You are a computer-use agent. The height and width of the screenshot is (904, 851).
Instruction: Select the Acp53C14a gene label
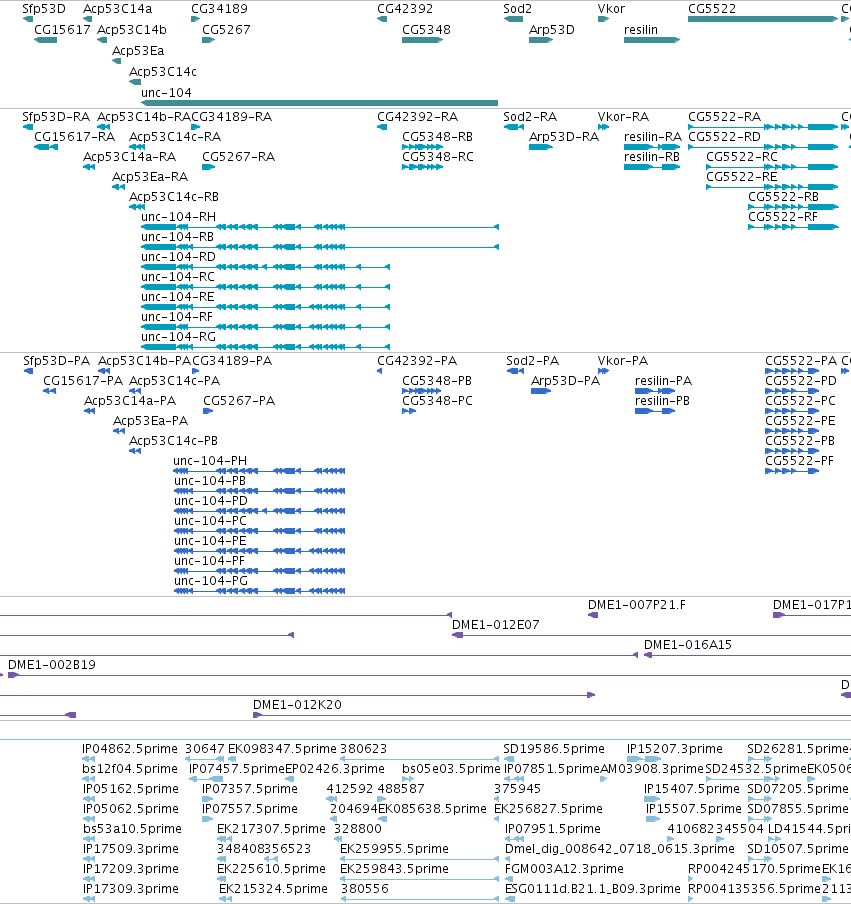click(118, 9)
